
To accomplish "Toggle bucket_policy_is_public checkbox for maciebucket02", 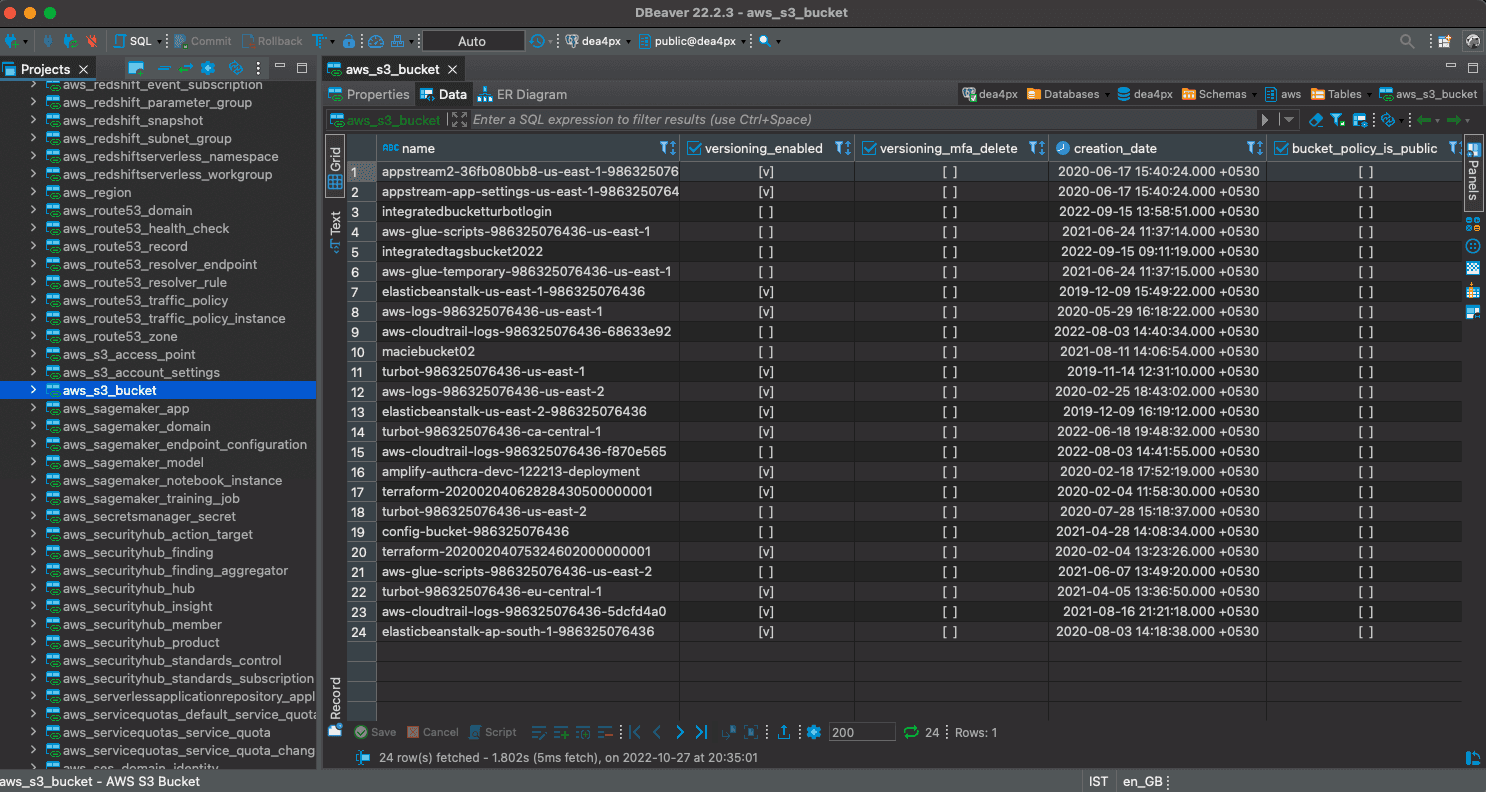I will 1365,351.
